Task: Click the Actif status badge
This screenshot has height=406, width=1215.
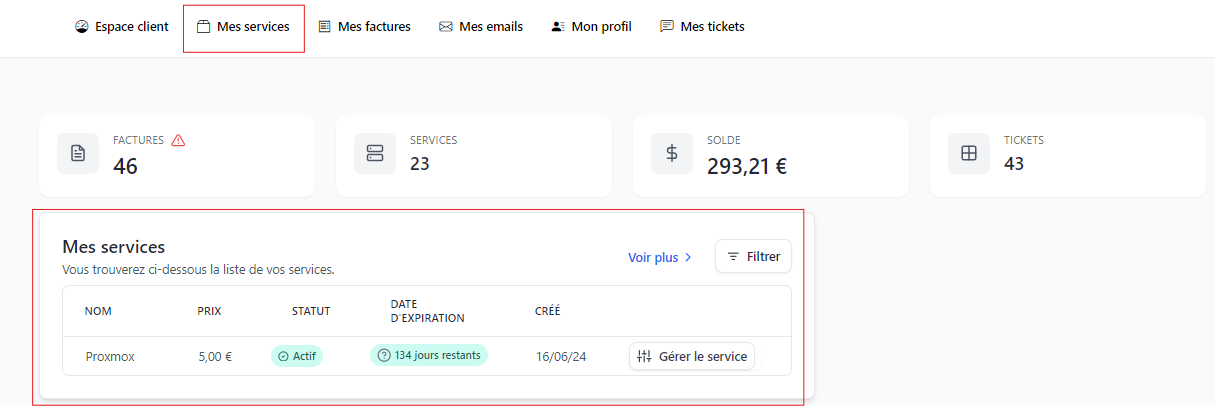Action: [x=297, y=356]
